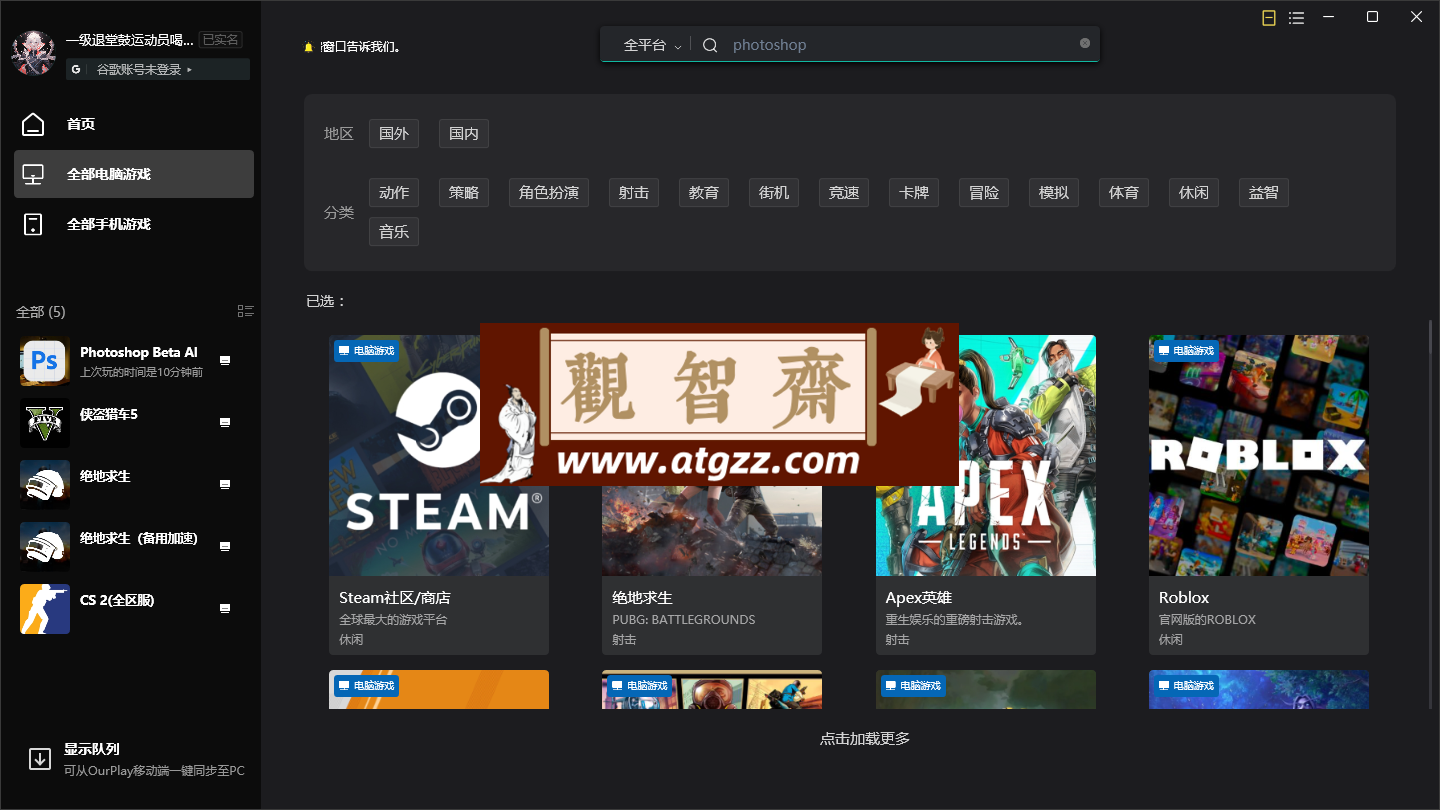This screenshot has height=810, width=1440.
Task: Click the PC monitor icon beside CS 2(全区服)
Action: coord(225,609)
